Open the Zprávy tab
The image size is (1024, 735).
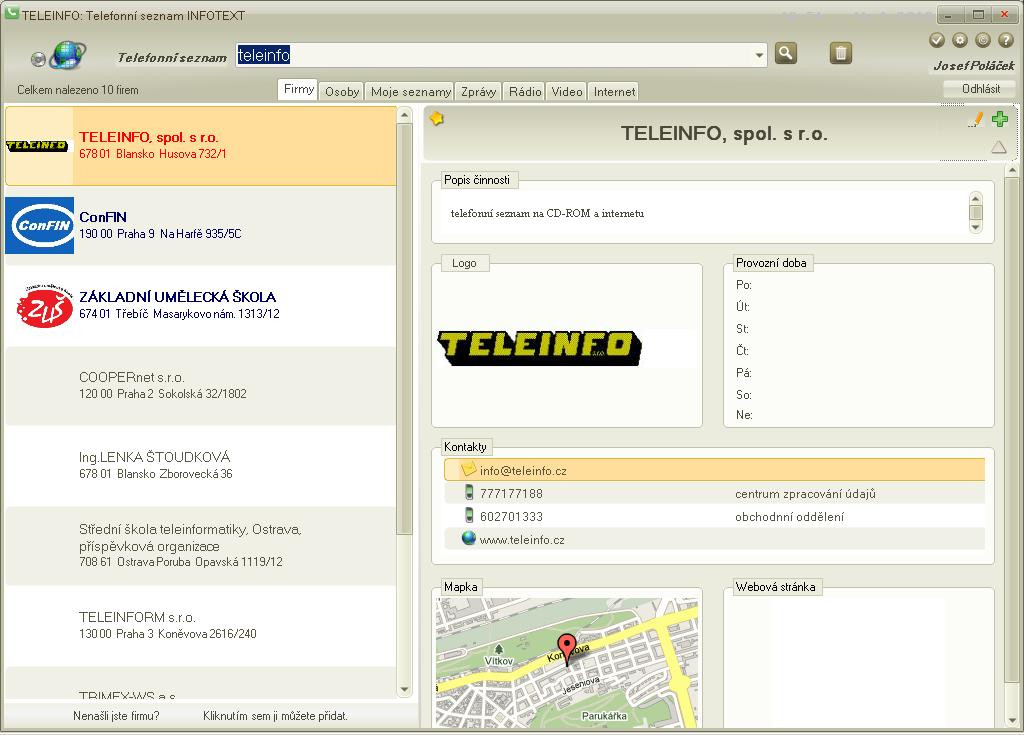tap(479, 91)
